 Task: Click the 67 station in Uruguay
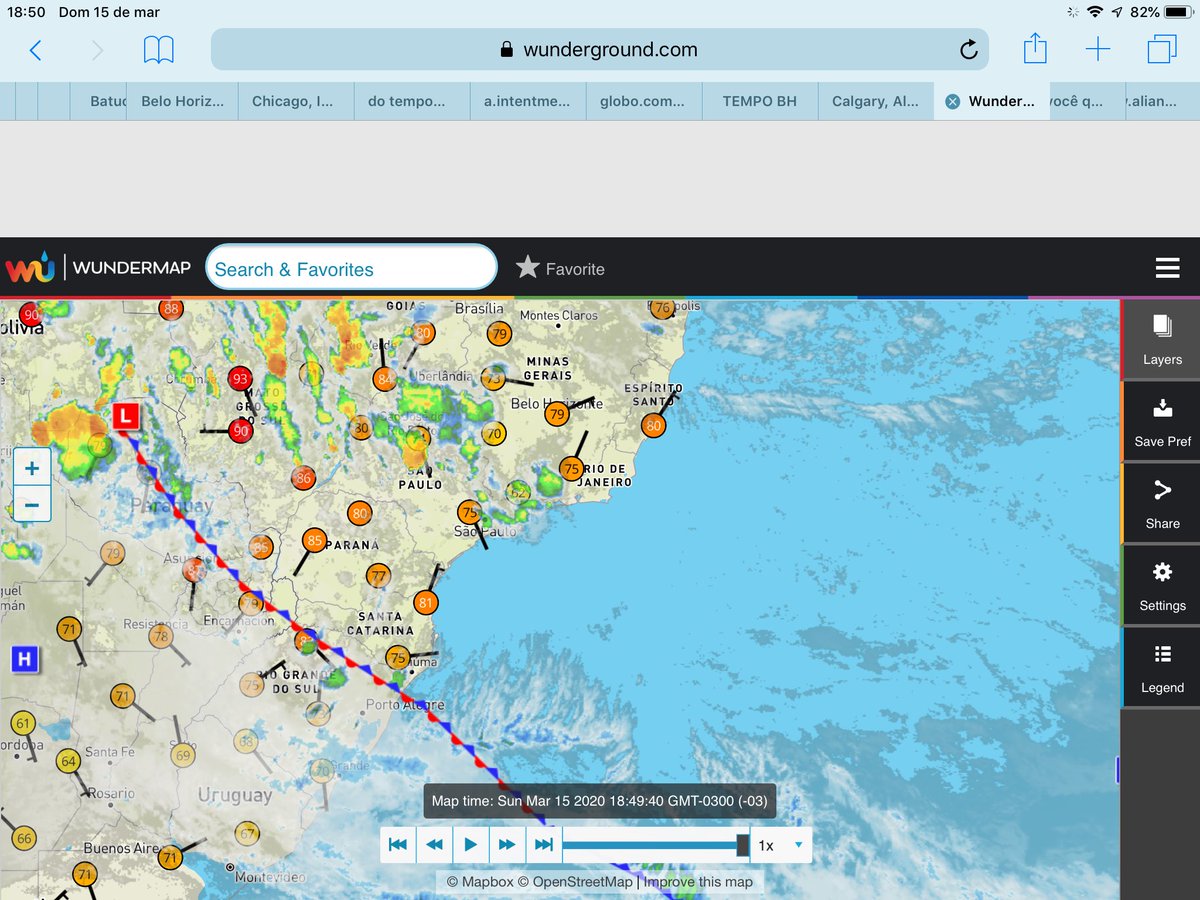point(247,833)
